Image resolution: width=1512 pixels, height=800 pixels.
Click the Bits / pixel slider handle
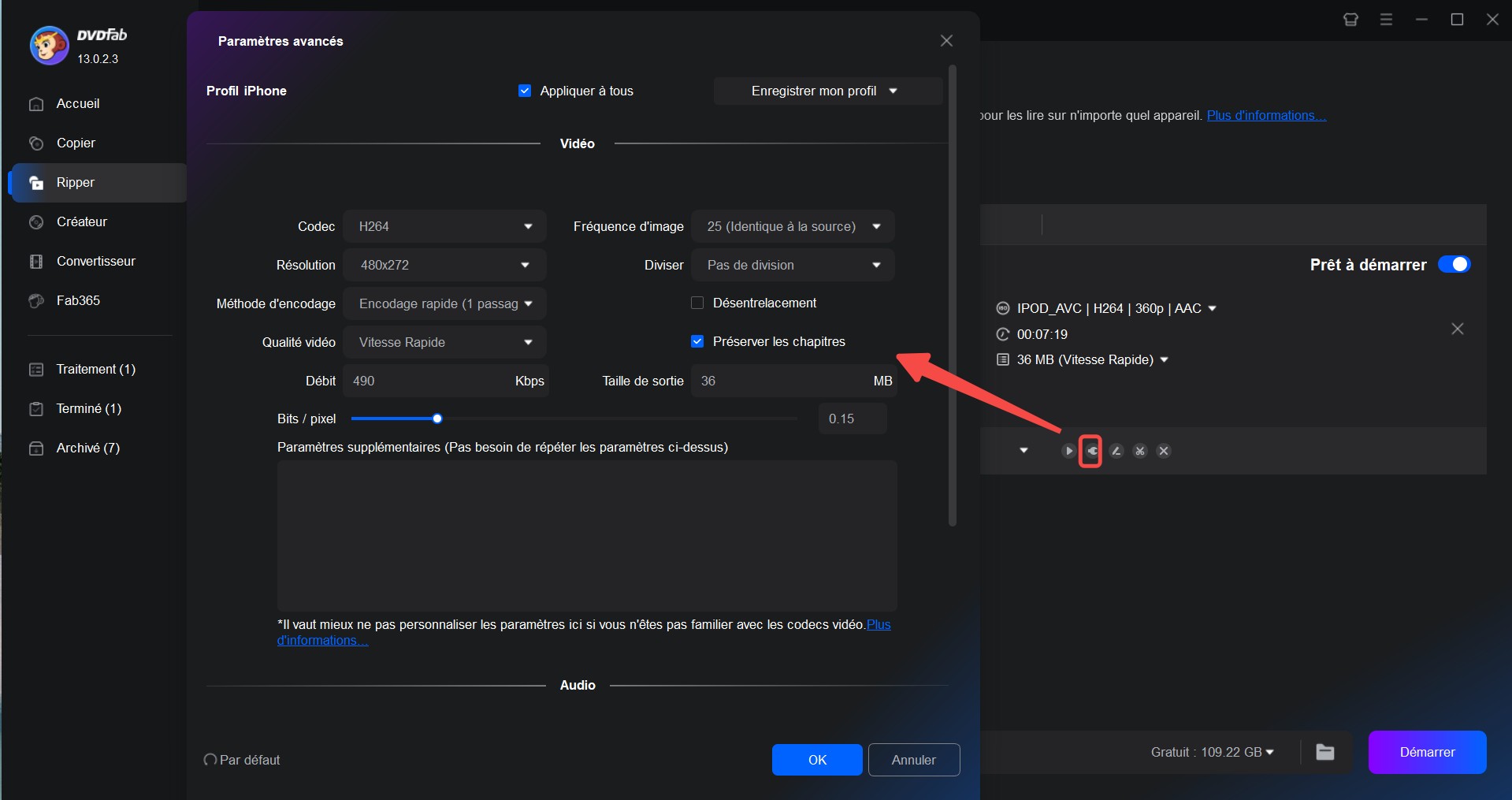pyautogui.click(x=437, y=419)
